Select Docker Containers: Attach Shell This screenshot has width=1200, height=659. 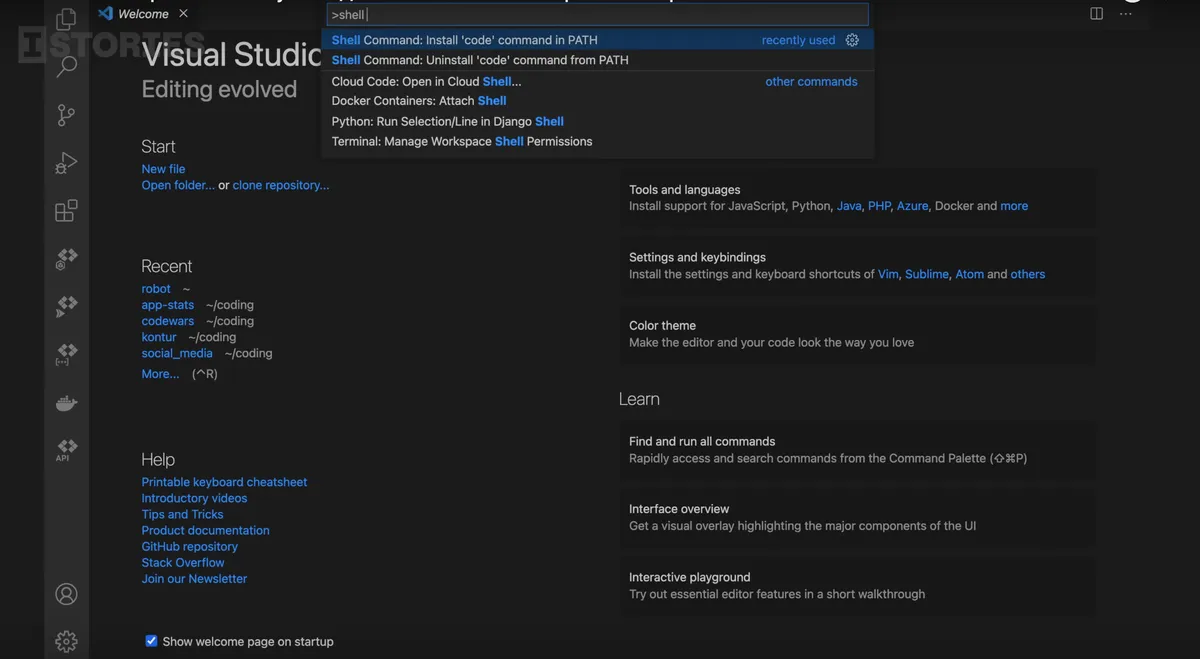[598, 101]
